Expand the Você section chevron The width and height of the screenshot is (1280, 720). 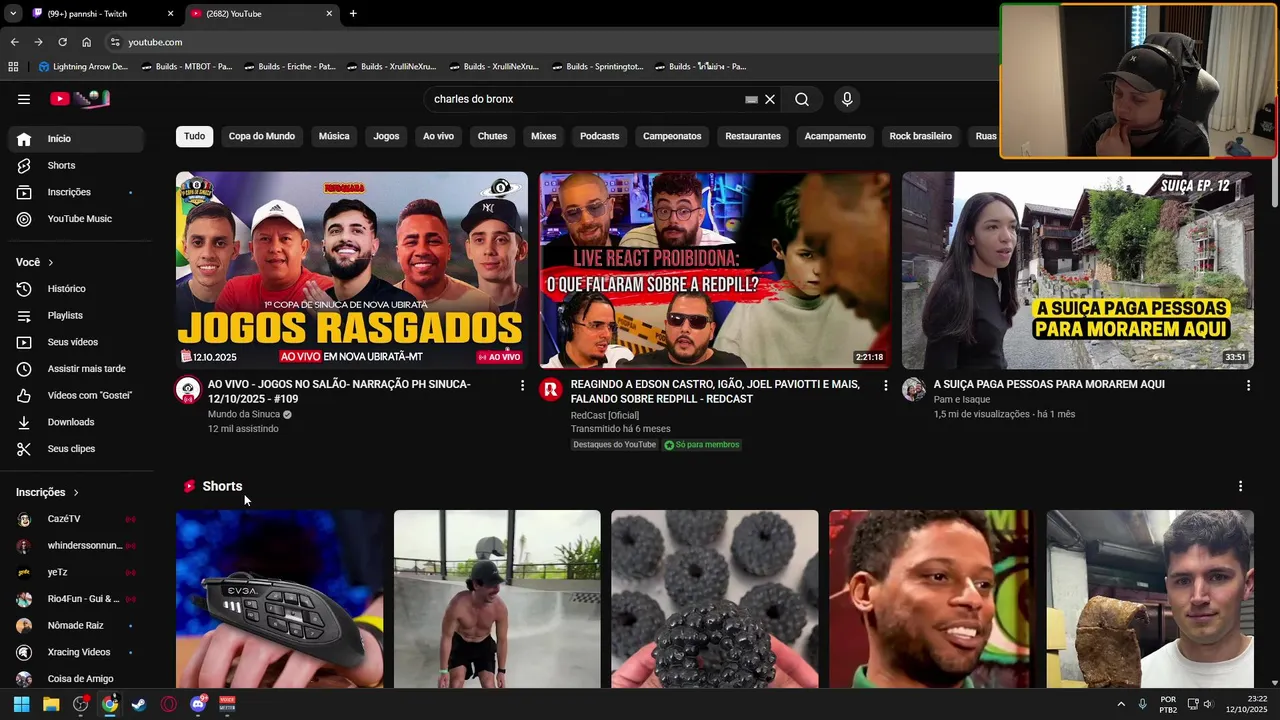tap(51, 262)
